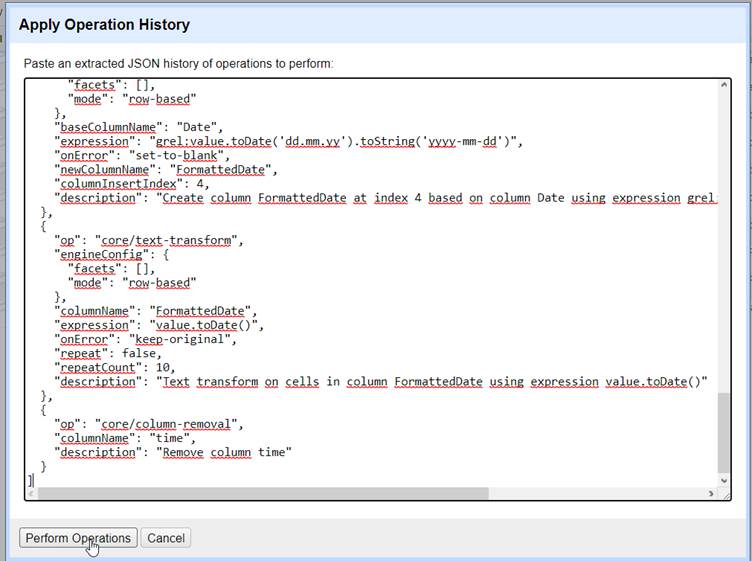Click the vertical scrollbar up arrow
752x561 pixels.
[724, 87]
